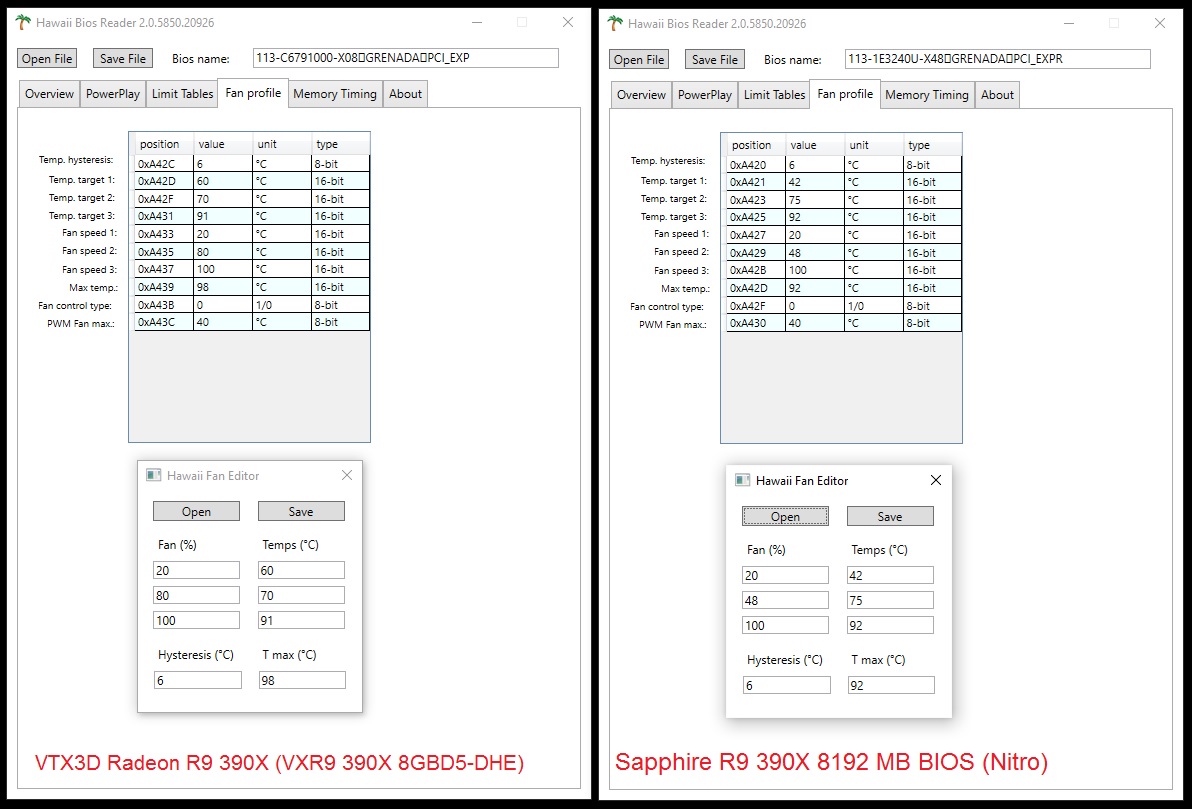
Task: Click the T max 98 field in the left editor
Action: [x=302, y=680]
